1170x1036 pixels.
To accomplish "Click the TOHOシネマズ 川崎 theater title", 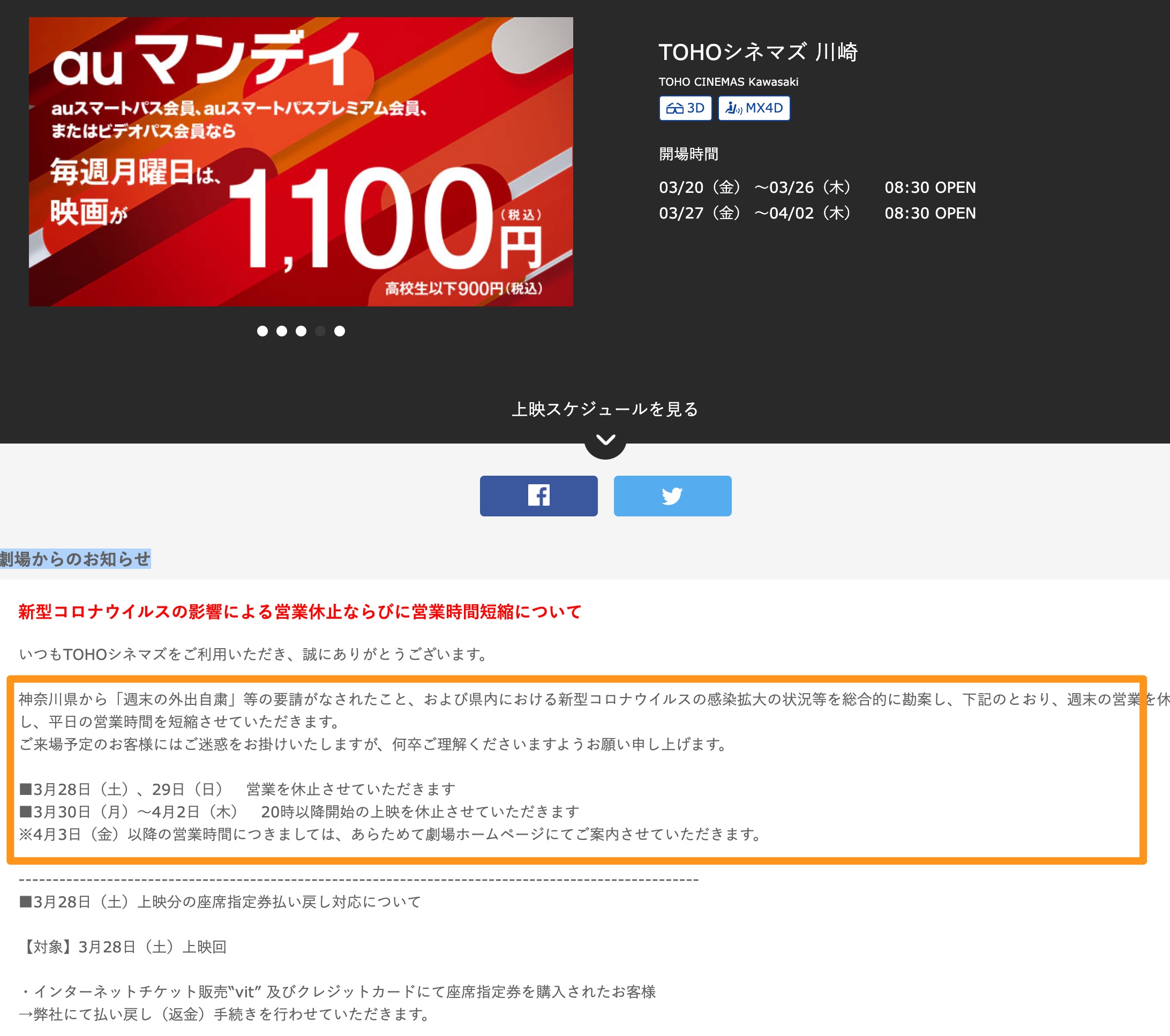I will coord(758,52).
